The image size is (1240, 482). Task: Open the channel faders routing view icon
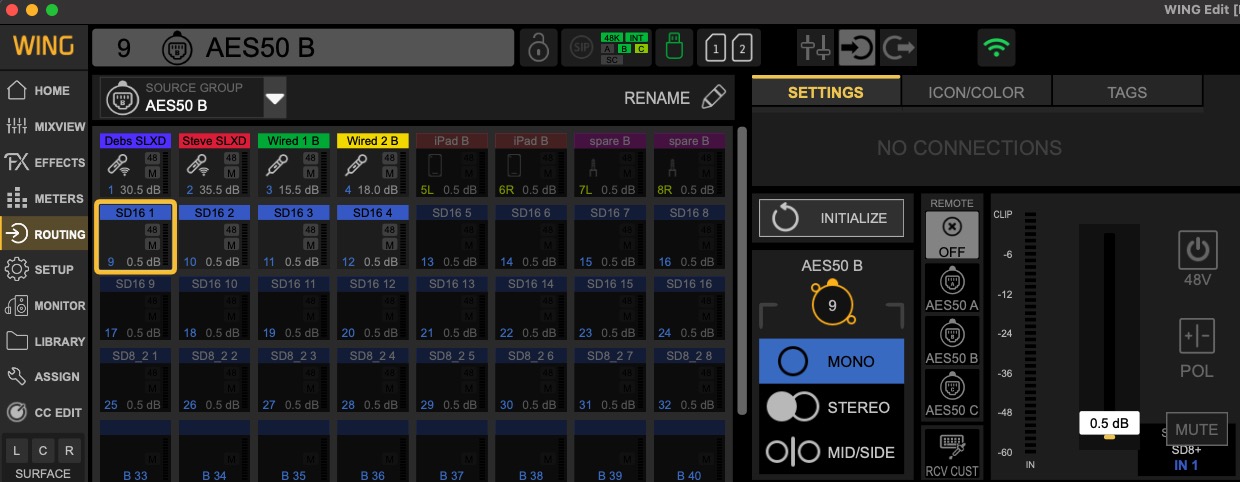coord(814,47)
